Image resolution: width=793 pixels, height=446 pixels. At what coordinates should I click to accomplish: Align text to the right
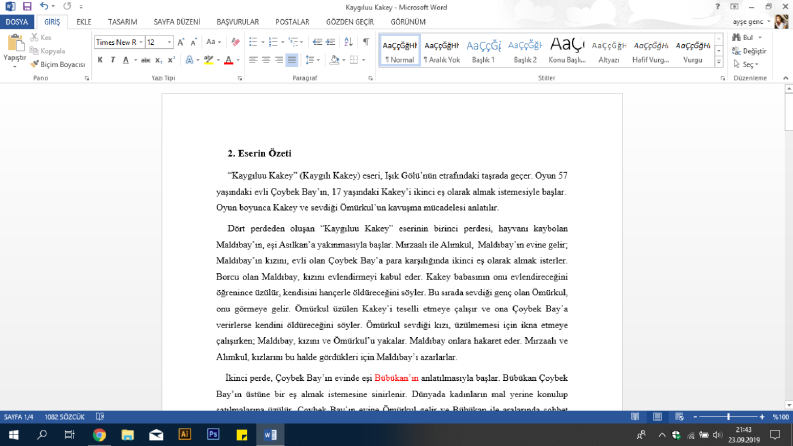pos(279,60)
